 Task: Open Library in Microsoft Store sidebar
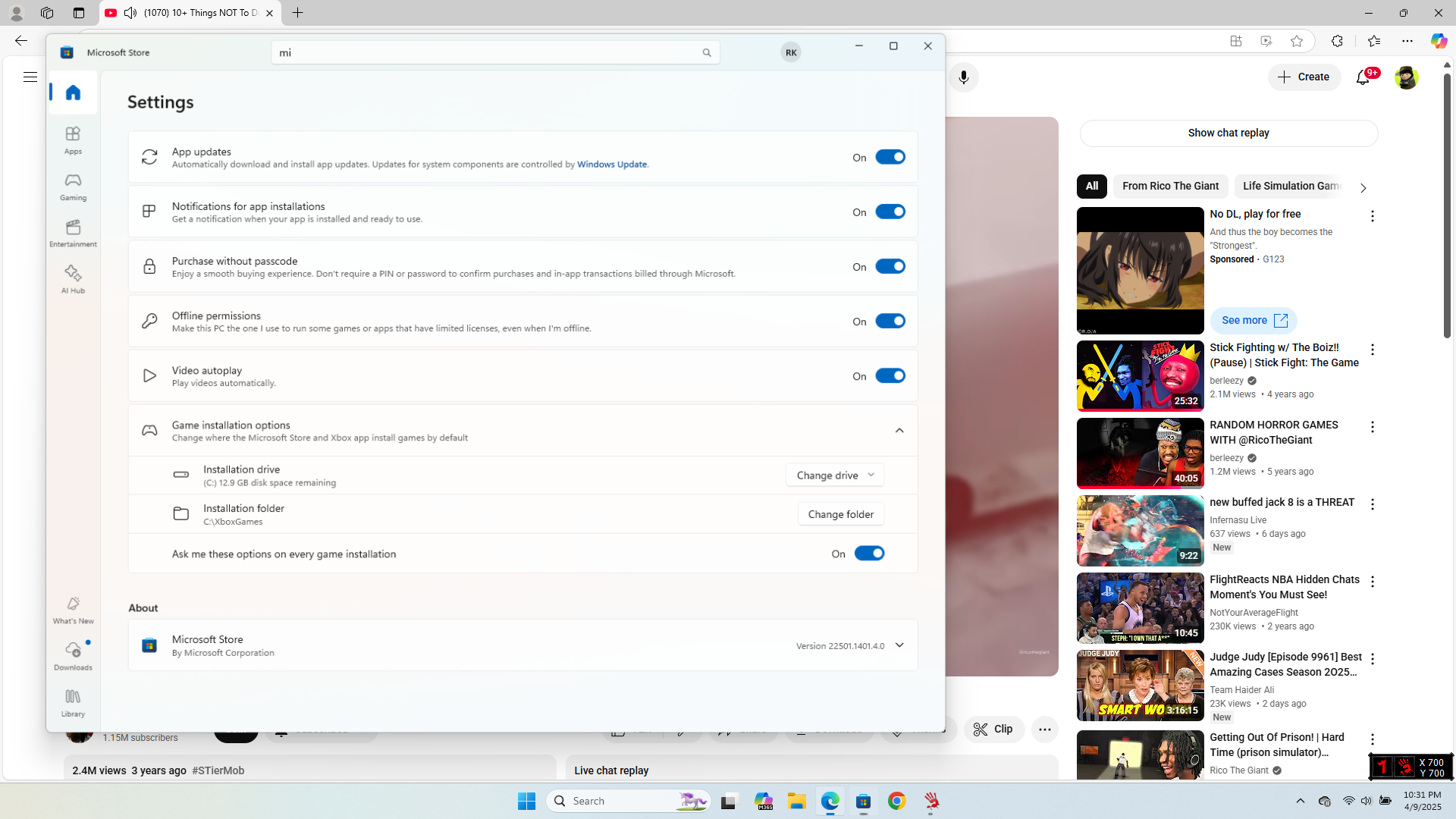click(73, 702)
